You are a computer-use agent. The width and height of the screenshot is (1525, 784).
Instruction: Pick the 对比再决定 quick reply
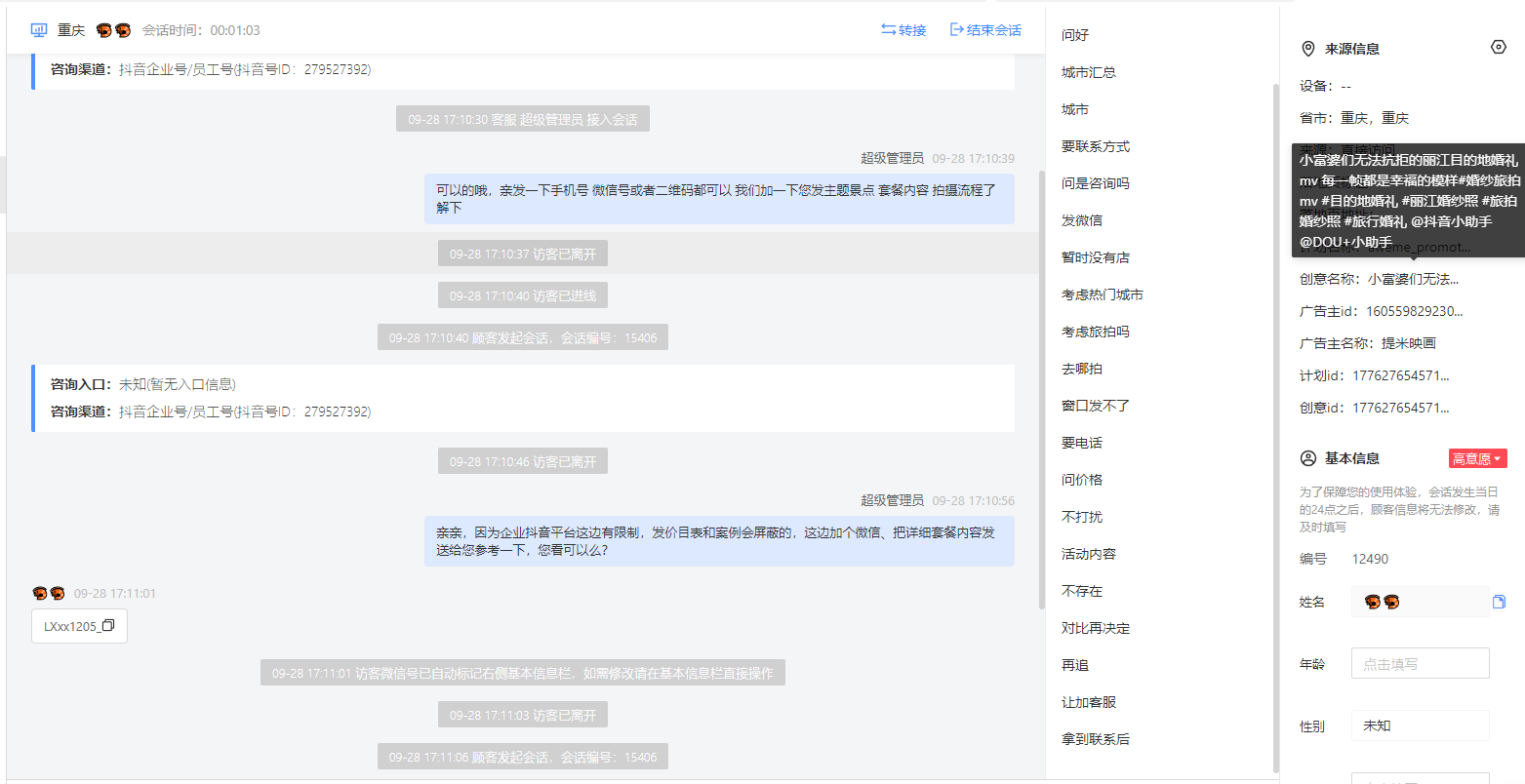[x=1096, y=628]
